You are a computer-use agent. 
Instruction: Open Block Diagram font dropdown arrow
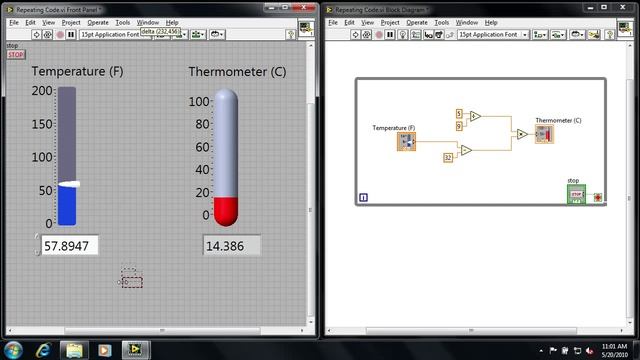pos(524,35)
